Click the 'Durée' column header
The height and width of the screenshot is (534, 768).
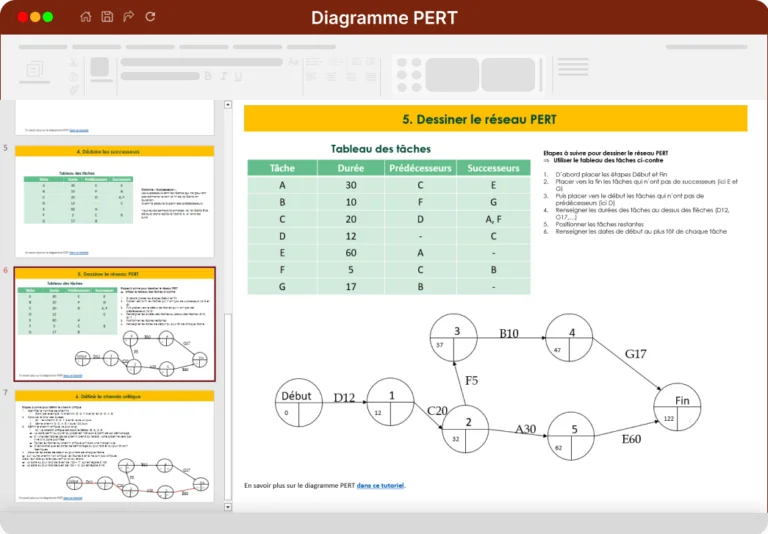[351, 168]
